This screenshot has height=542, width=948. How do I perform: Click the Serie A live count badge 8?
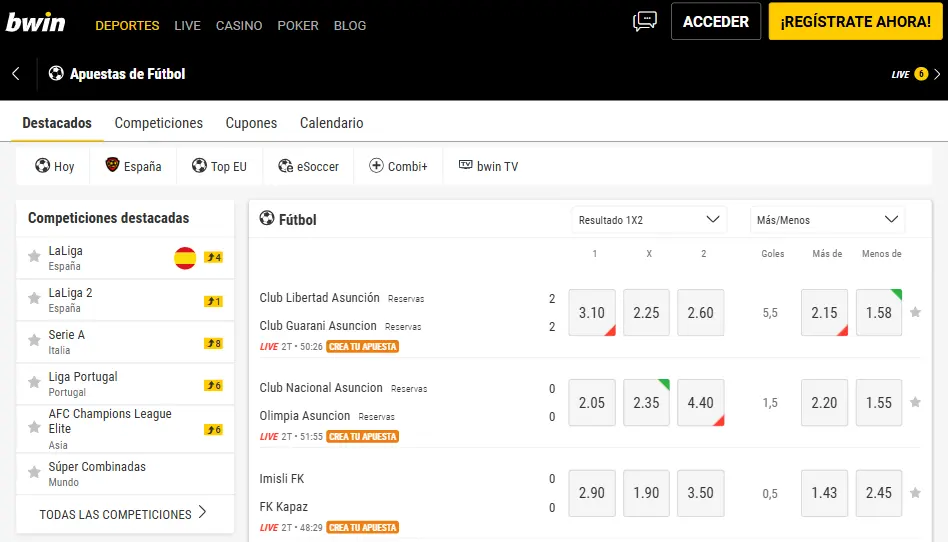pyautogui.click(x=213, y=343)
